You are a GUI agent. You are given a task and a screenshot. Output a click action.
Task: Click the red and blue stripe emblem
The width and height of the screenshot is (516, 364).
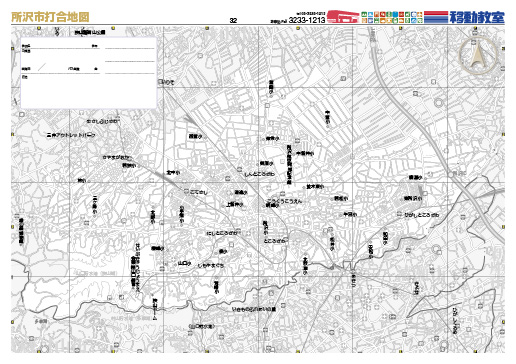(x=436, y=17)
